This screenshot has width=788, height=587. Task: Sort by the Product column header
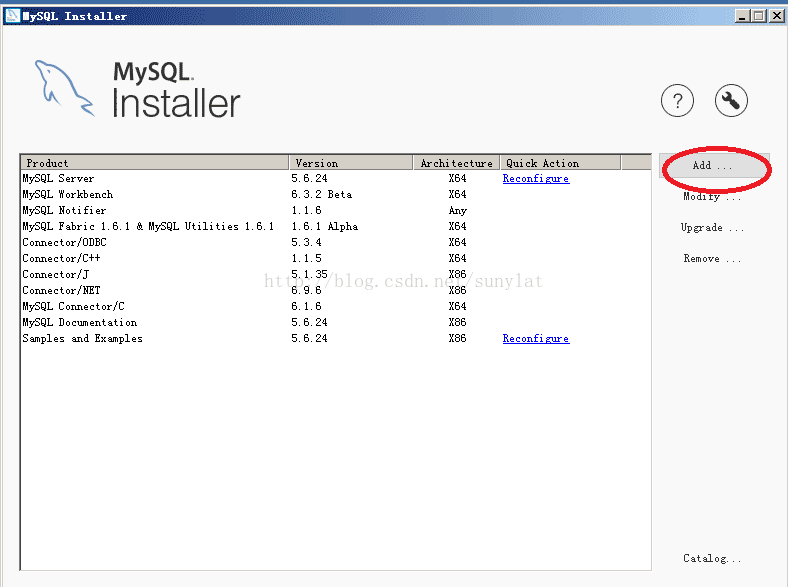pos(155,163)
